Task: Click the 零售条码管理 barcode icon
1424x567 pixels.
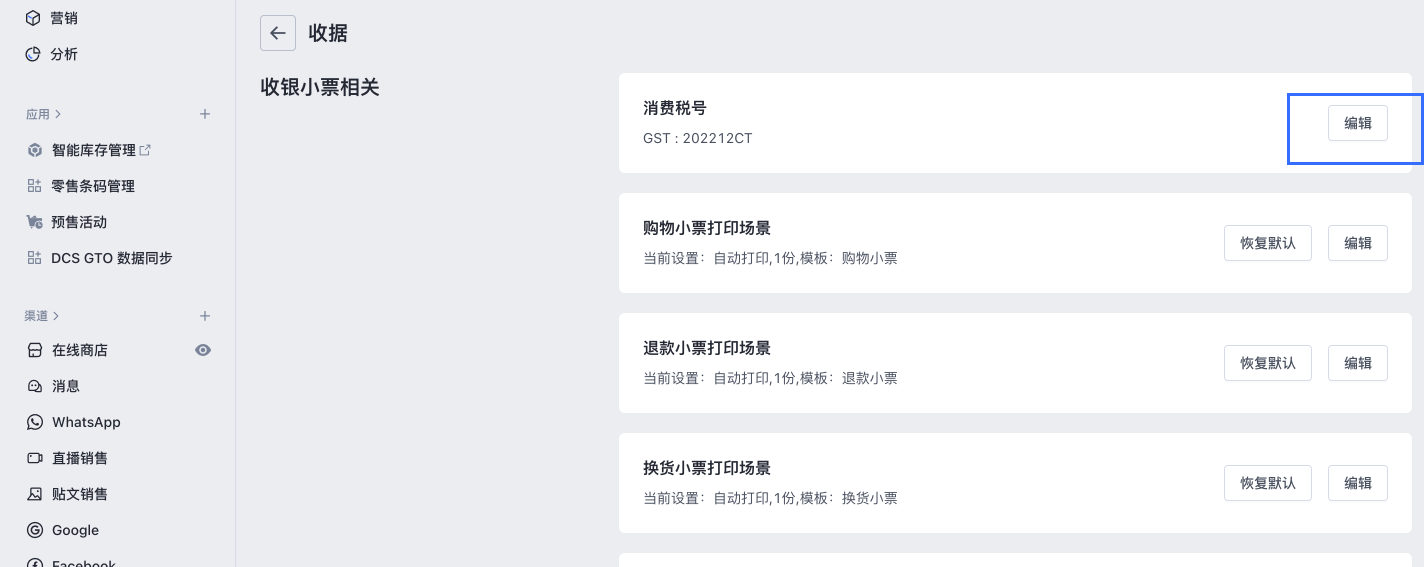Action: (x=35, y=186)
